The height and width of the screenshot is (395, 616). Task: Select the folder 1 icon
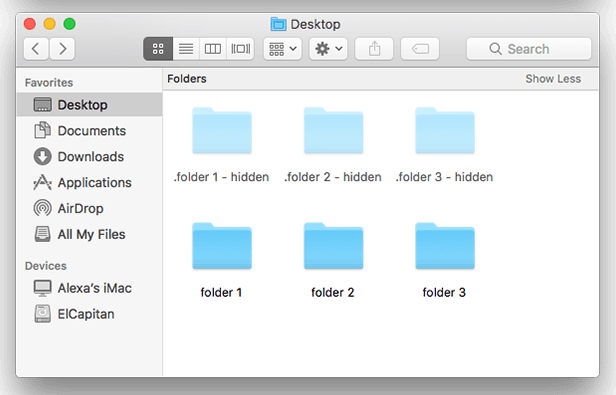222,246
